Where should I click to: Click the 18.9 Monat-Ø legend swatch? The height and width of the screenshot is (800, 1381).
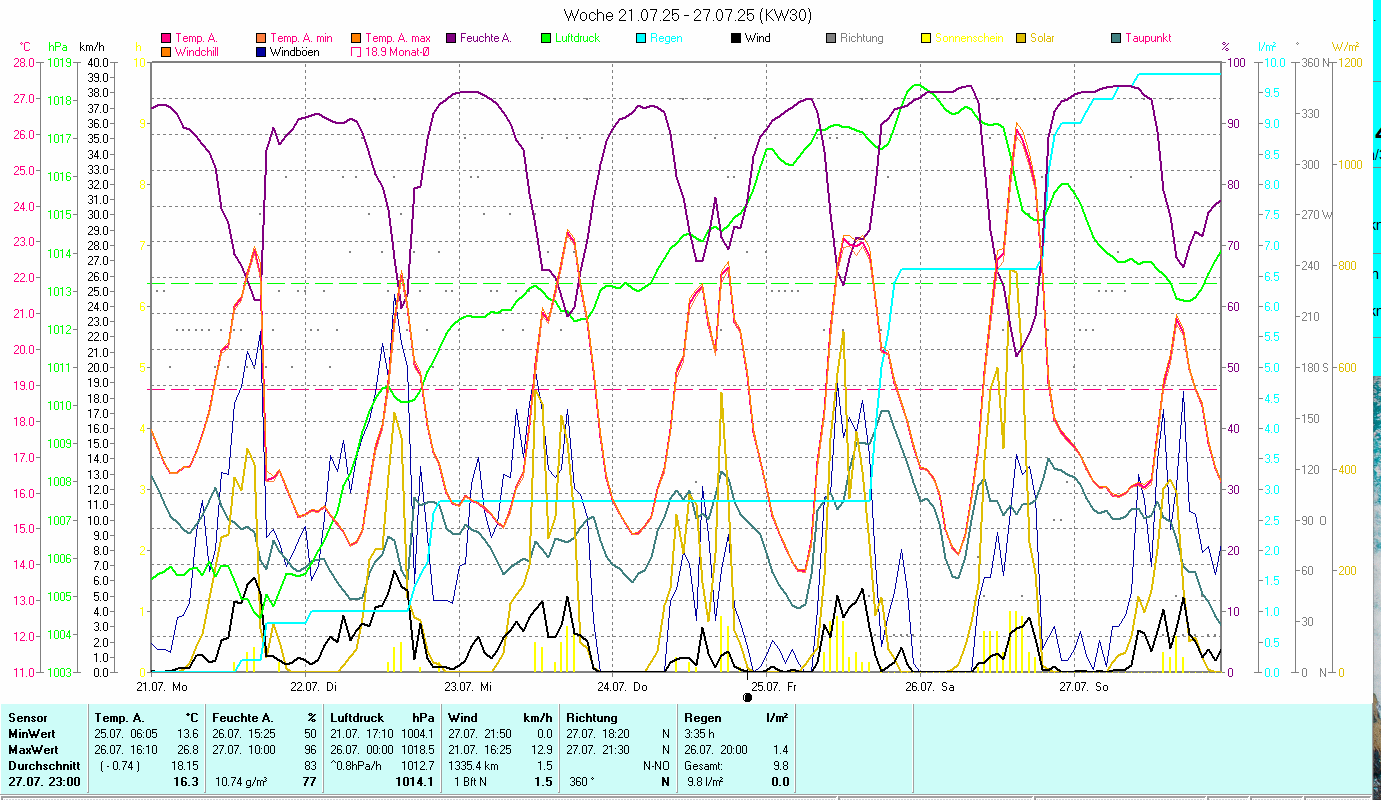(355, 52)
